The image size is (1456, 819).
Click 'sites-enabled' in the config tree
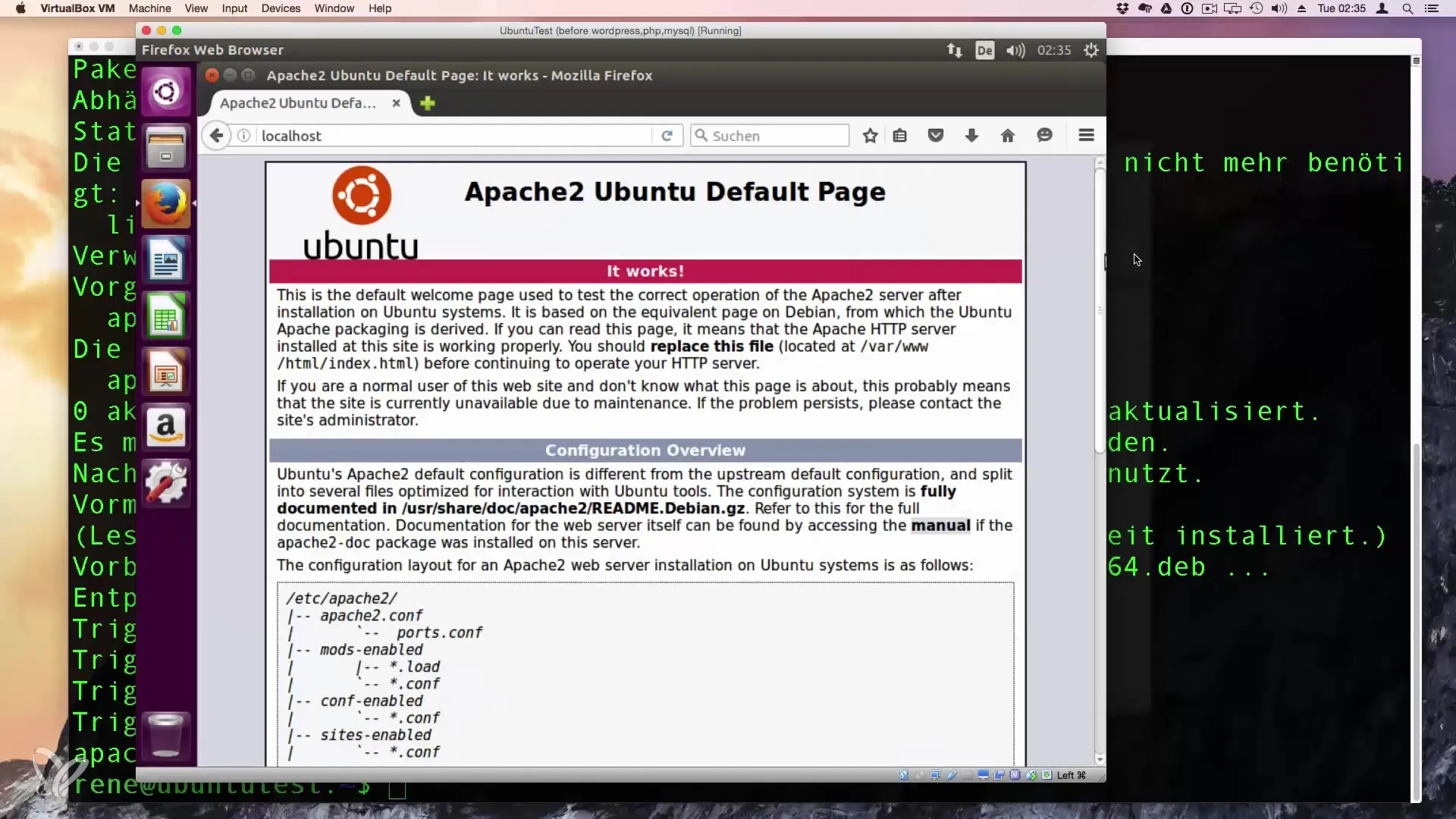375,735
